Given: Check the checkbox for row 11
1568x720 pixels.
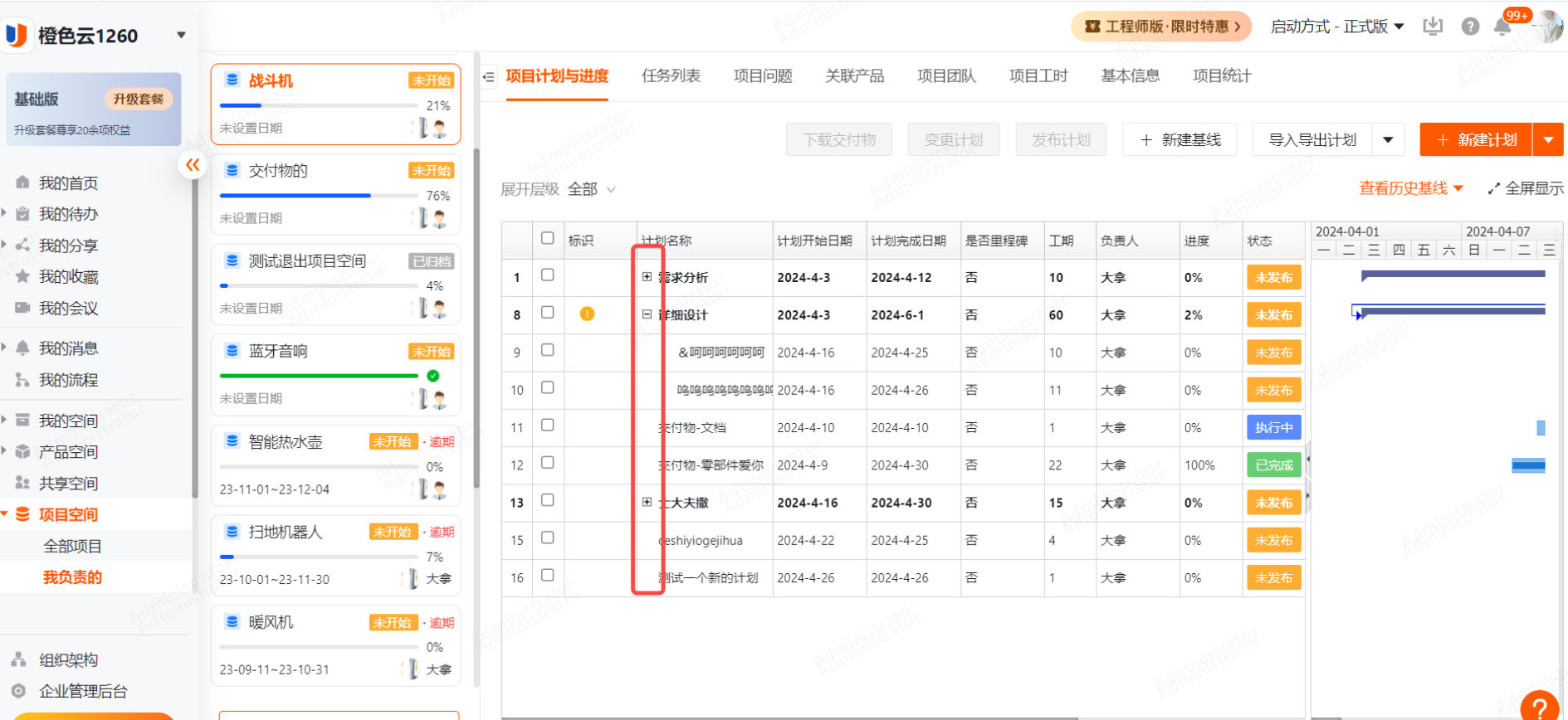Looking at the screenshot, I should coord(547,425).
